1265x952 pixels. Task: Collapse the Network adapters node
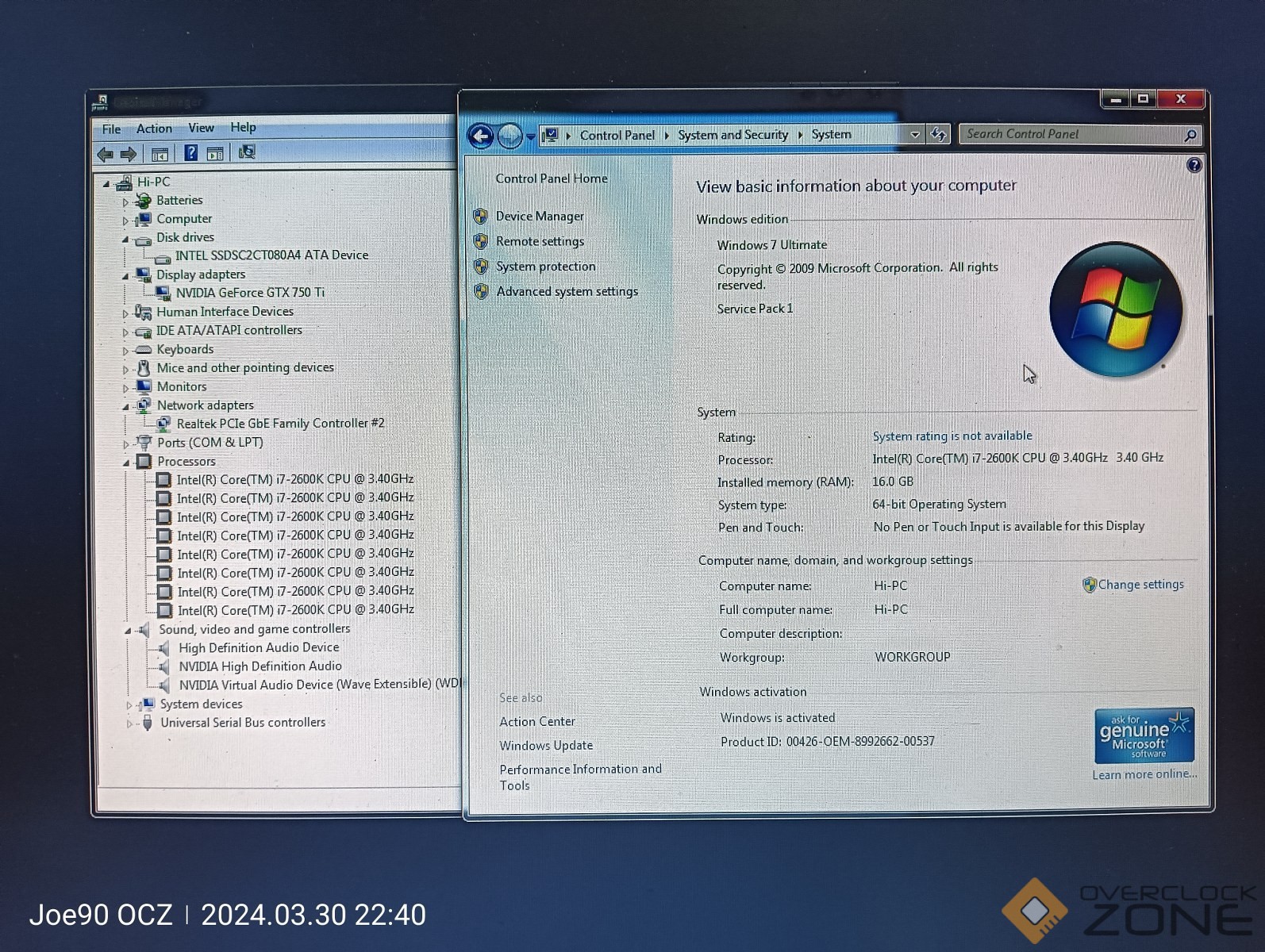point(125,407)
